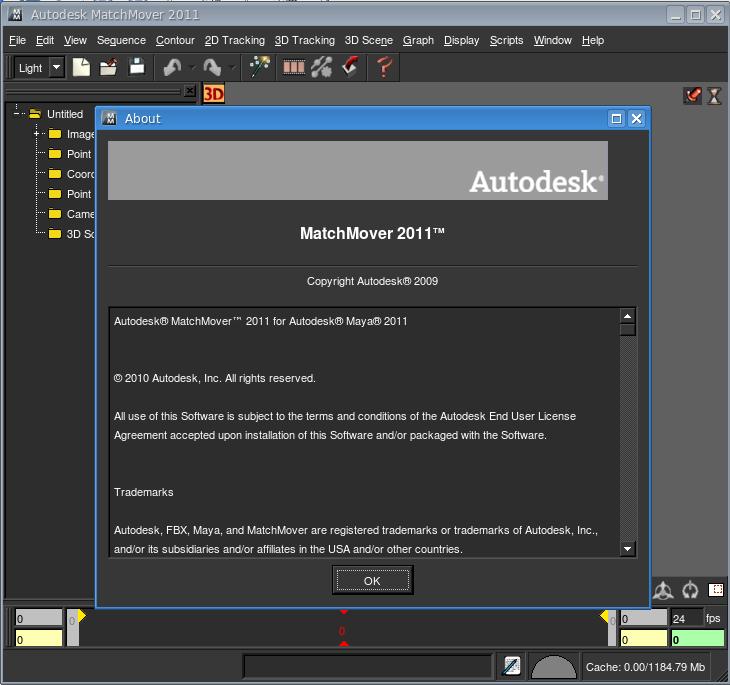Collapse the Untitled project tree node
The image size is (730, 685).
coord(17,114)
